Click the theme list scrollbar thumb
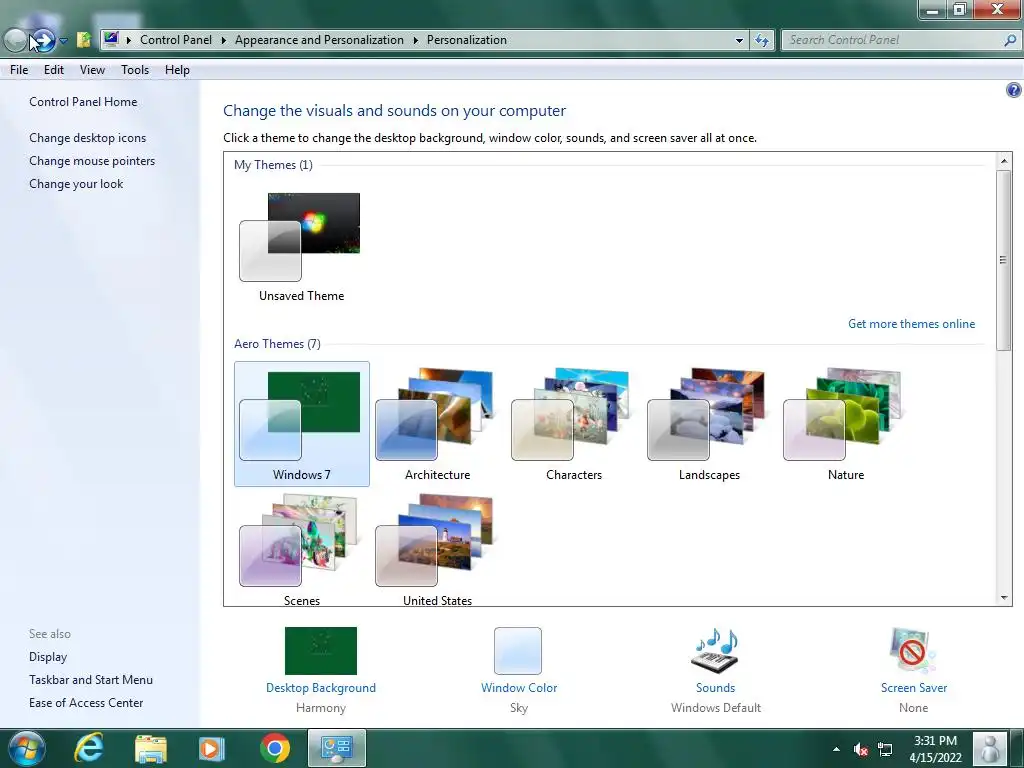 coord(1004,260)
